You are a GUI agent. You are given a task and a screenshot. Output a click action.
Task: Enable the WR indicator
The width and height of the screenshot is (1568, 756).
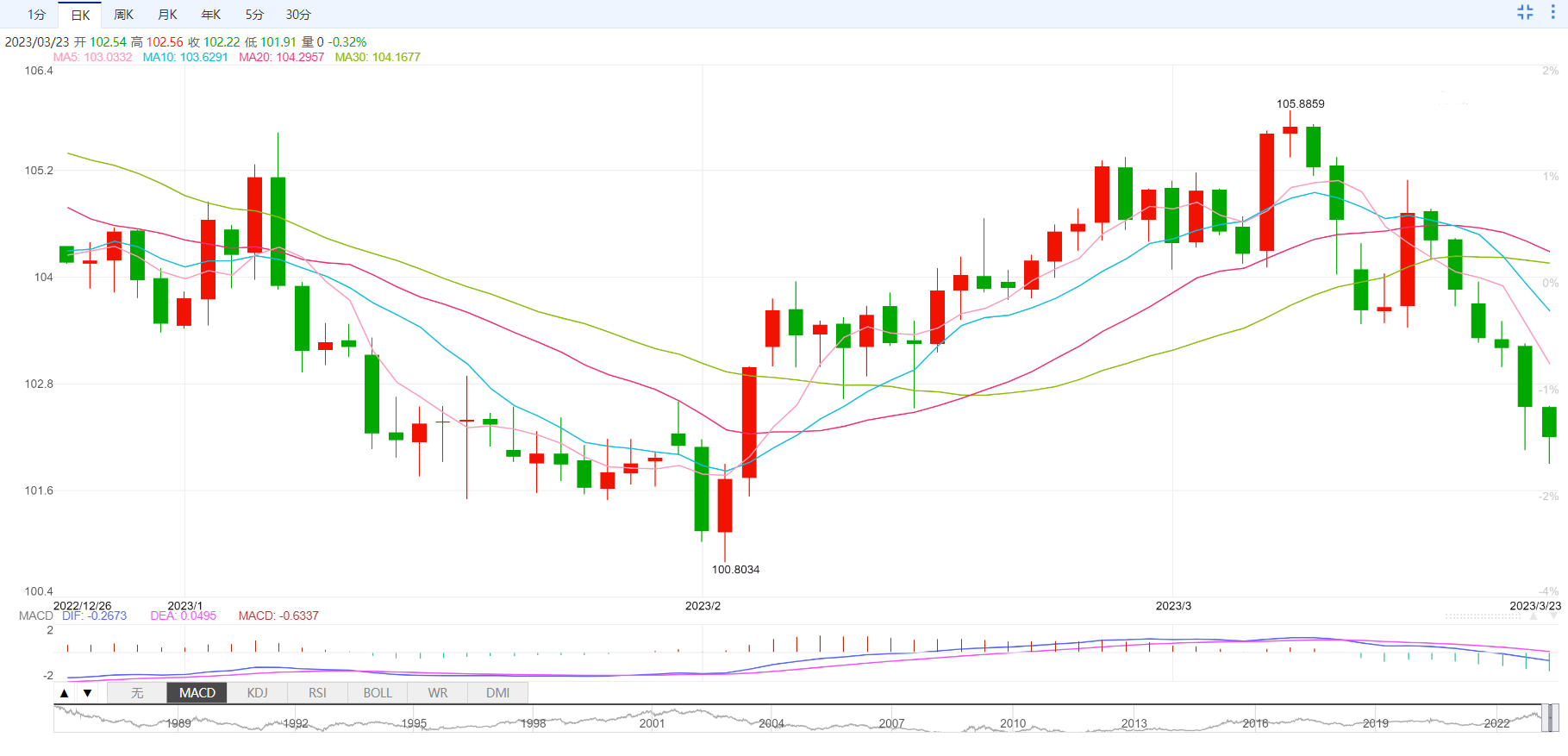(438, 693)
